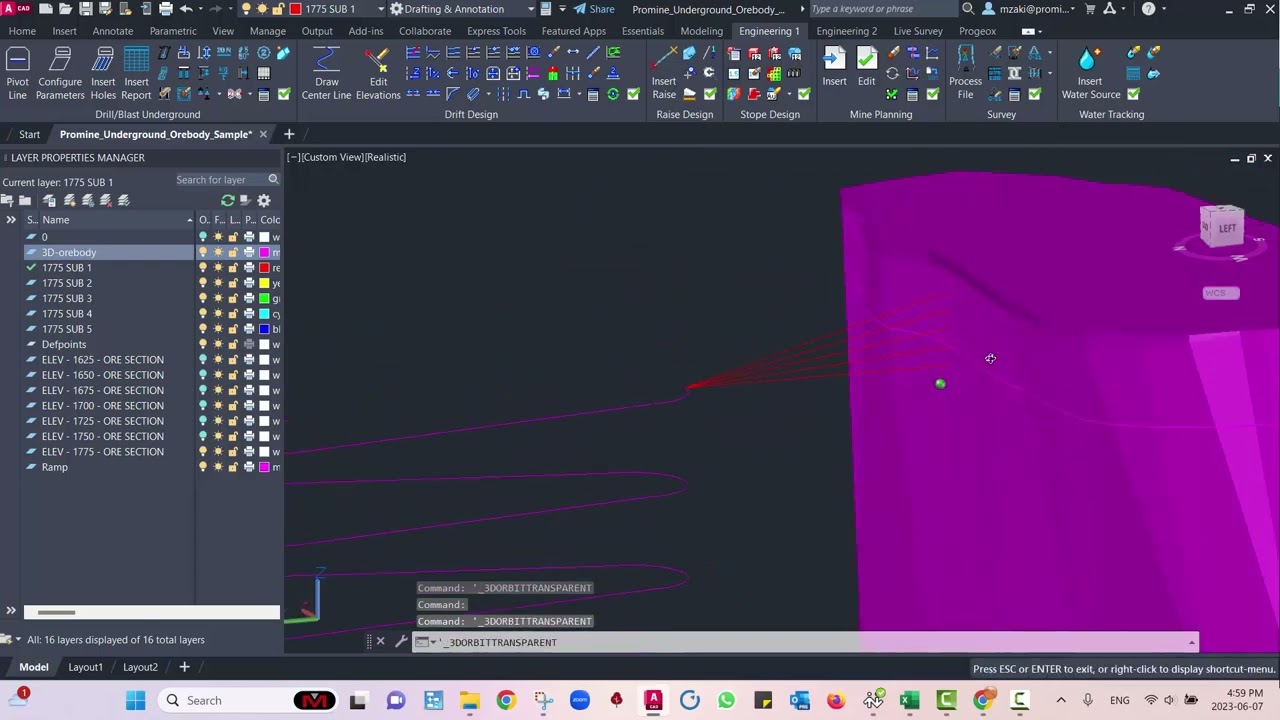The image size is (1280, 720).
Task: Toggle visibility bulb of 3D-orebody layer
Action: 203,252
